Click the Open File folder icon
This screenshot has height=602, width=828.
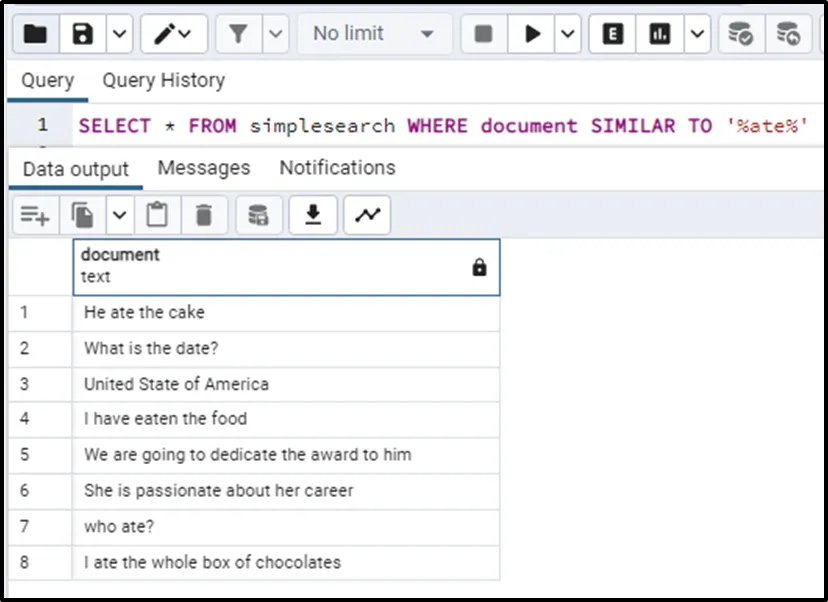pyautogui.click(x=35, y=34)
